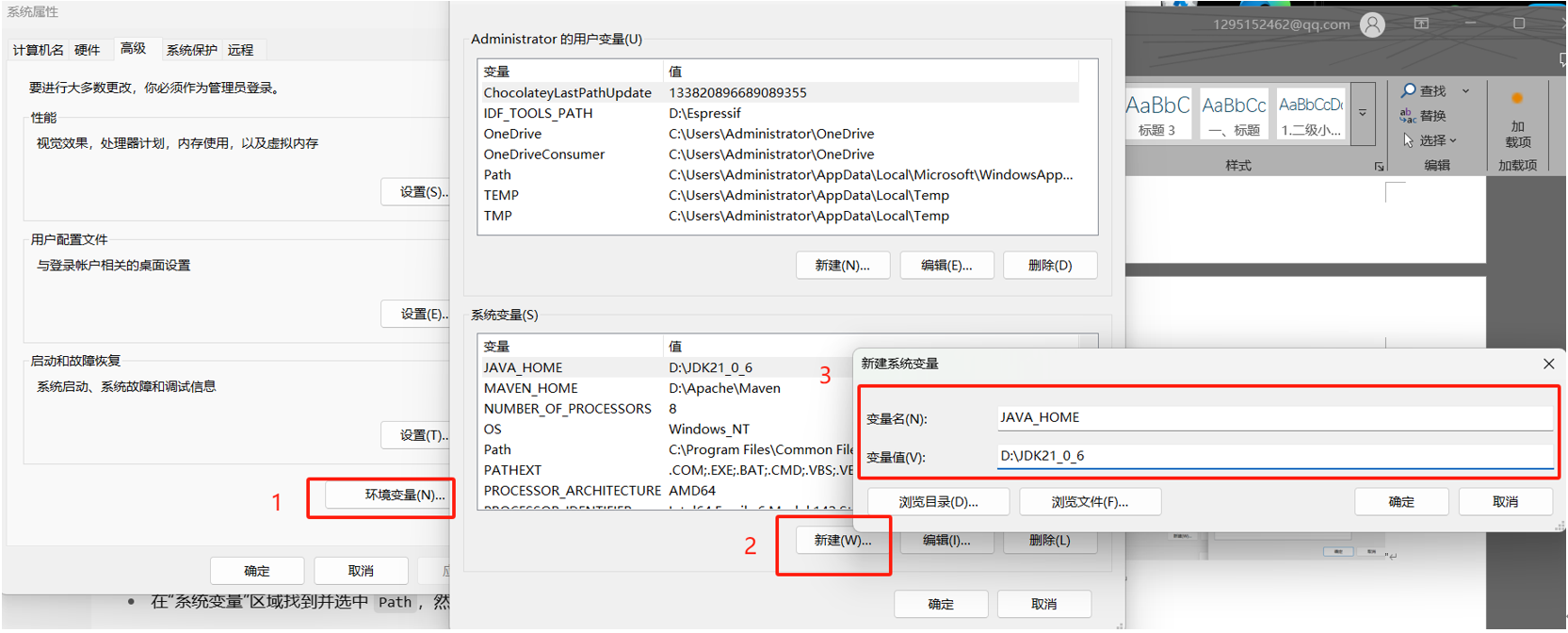Open the Styles pane launcher arrow in Word
The width and height of the screenshot is (1568, 633).
(x=1379, y=167)
